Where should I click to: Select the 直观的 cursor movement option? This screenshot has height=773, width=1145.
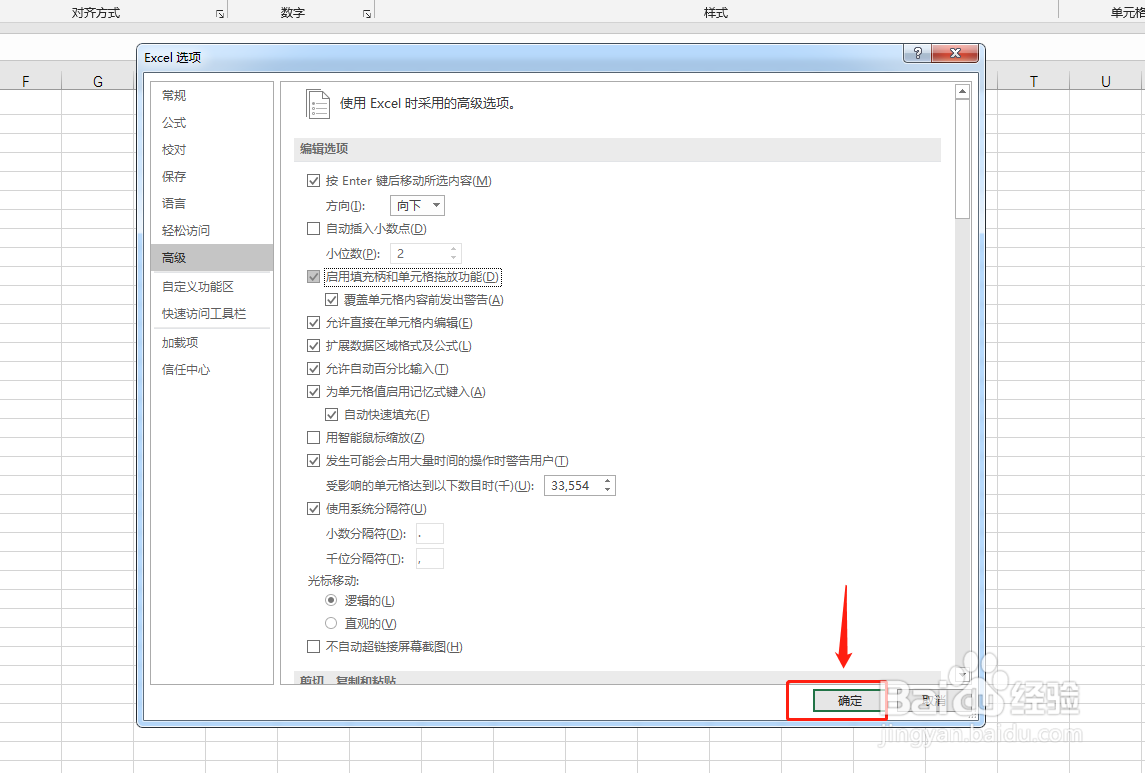pos(331,623)
